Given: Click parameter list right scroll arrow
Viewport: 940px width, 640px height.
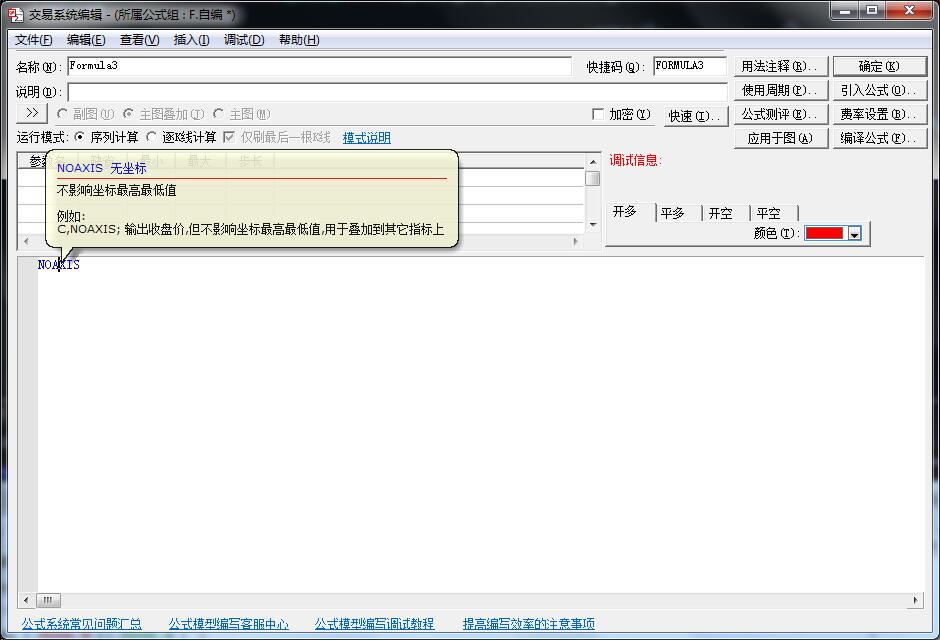Looking at the screenshot, I should (575, 241).
